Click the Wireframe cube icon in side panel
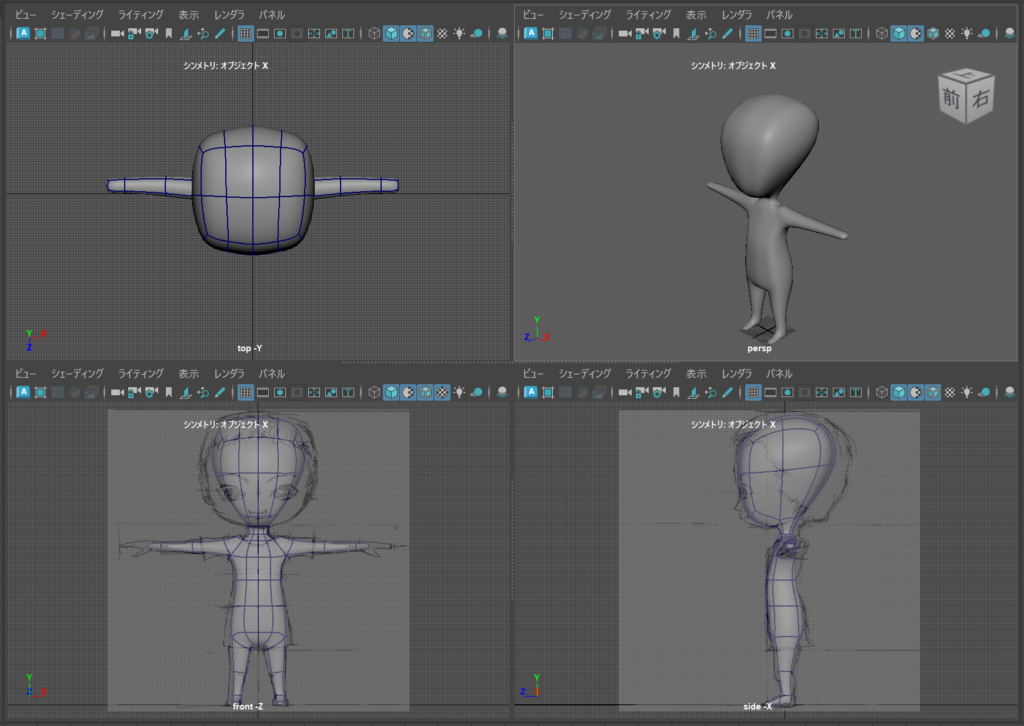 881,392
